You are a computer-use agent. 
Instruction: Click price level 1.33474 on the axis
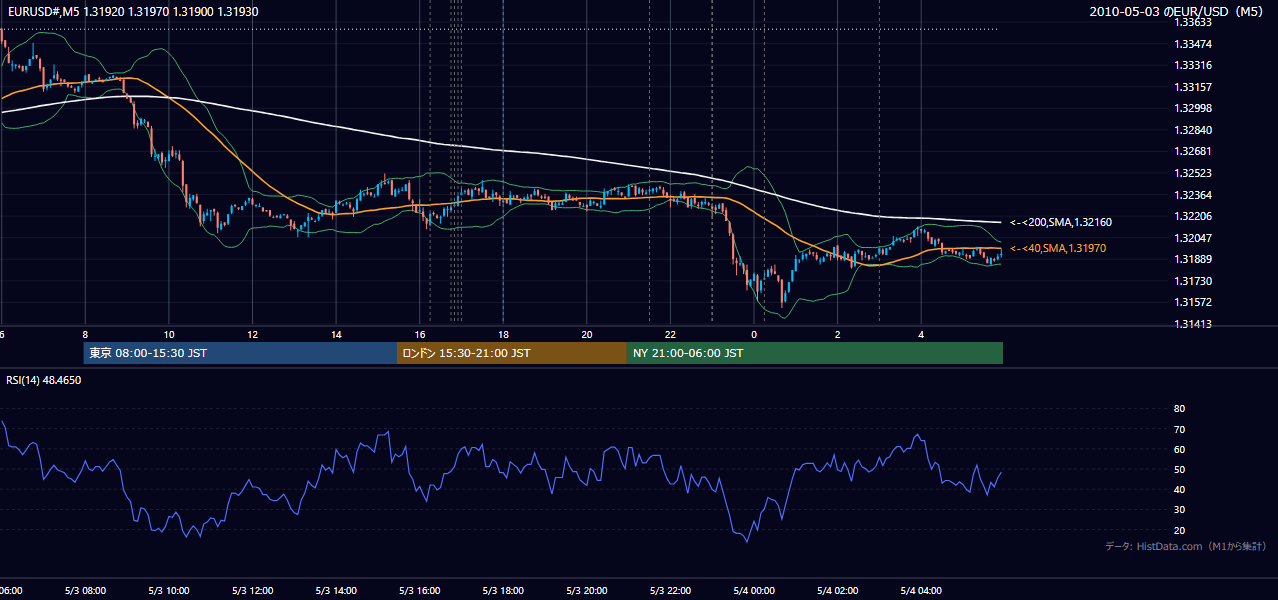(x=1193, y=44)
